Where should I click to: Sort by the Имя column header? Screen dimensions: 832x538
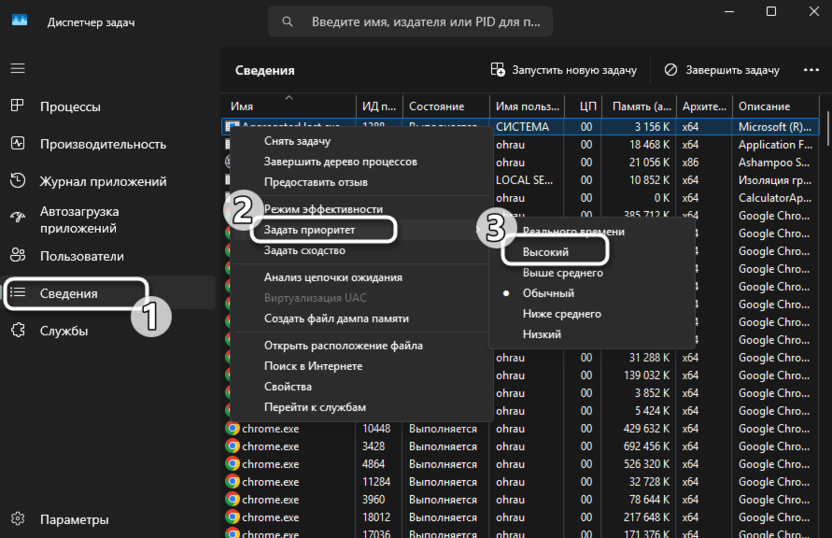pyautogui.click(x=242, y=106)
